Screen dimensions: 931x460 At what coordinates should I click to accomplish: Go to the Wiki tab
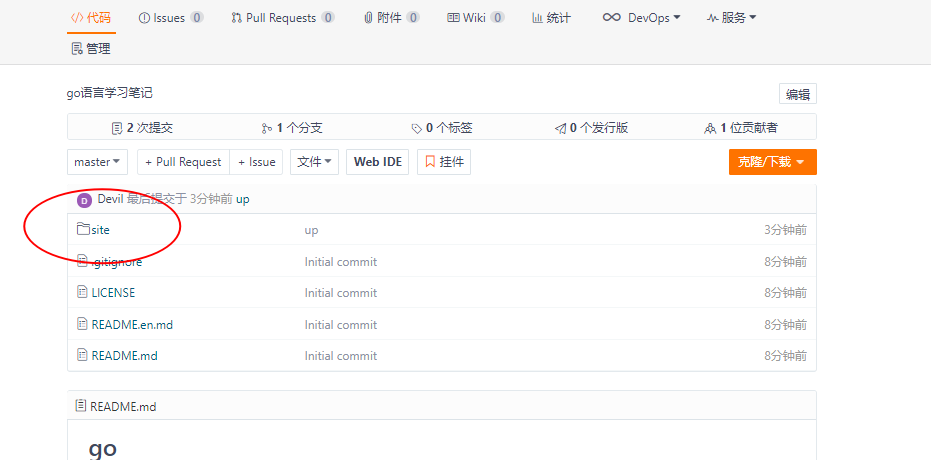[x=475, y=18]
